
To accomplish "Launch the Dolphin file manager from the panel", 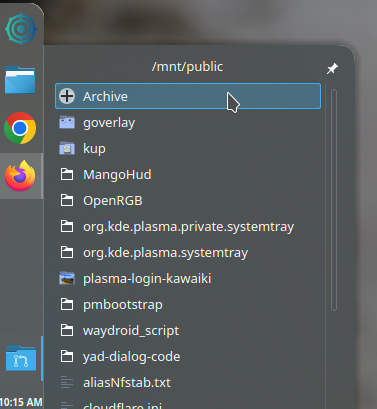I will (x=20, y=80).
